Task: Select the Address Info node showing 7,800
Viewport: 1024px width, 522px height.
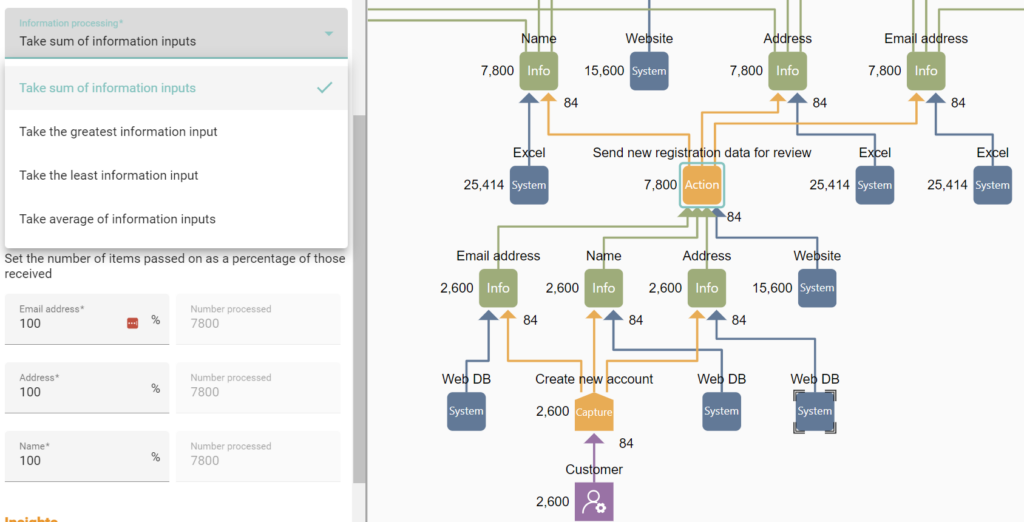Action: [788, 71]
